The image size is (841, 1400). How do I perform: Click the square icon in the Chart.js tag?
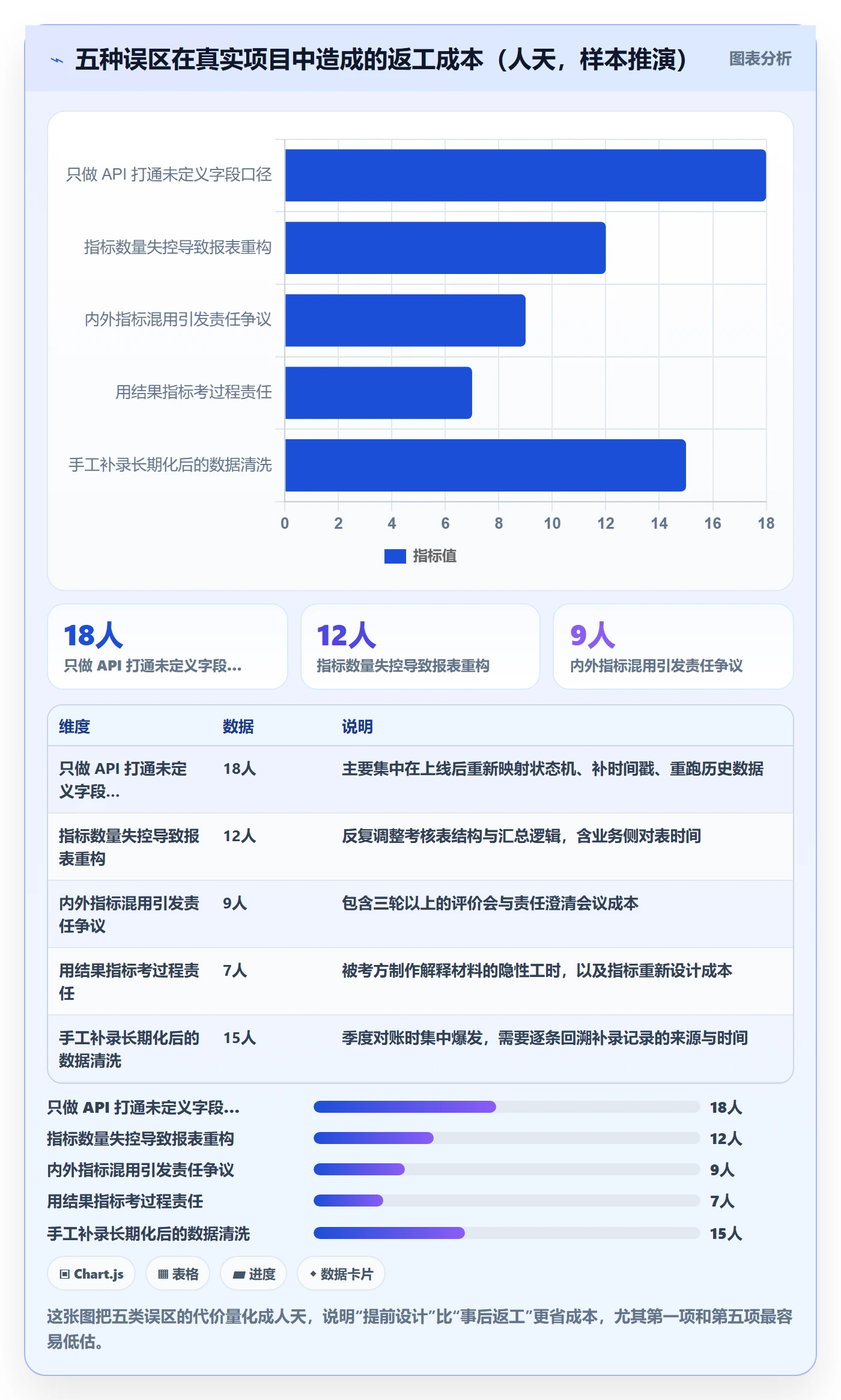(65, 1274)
